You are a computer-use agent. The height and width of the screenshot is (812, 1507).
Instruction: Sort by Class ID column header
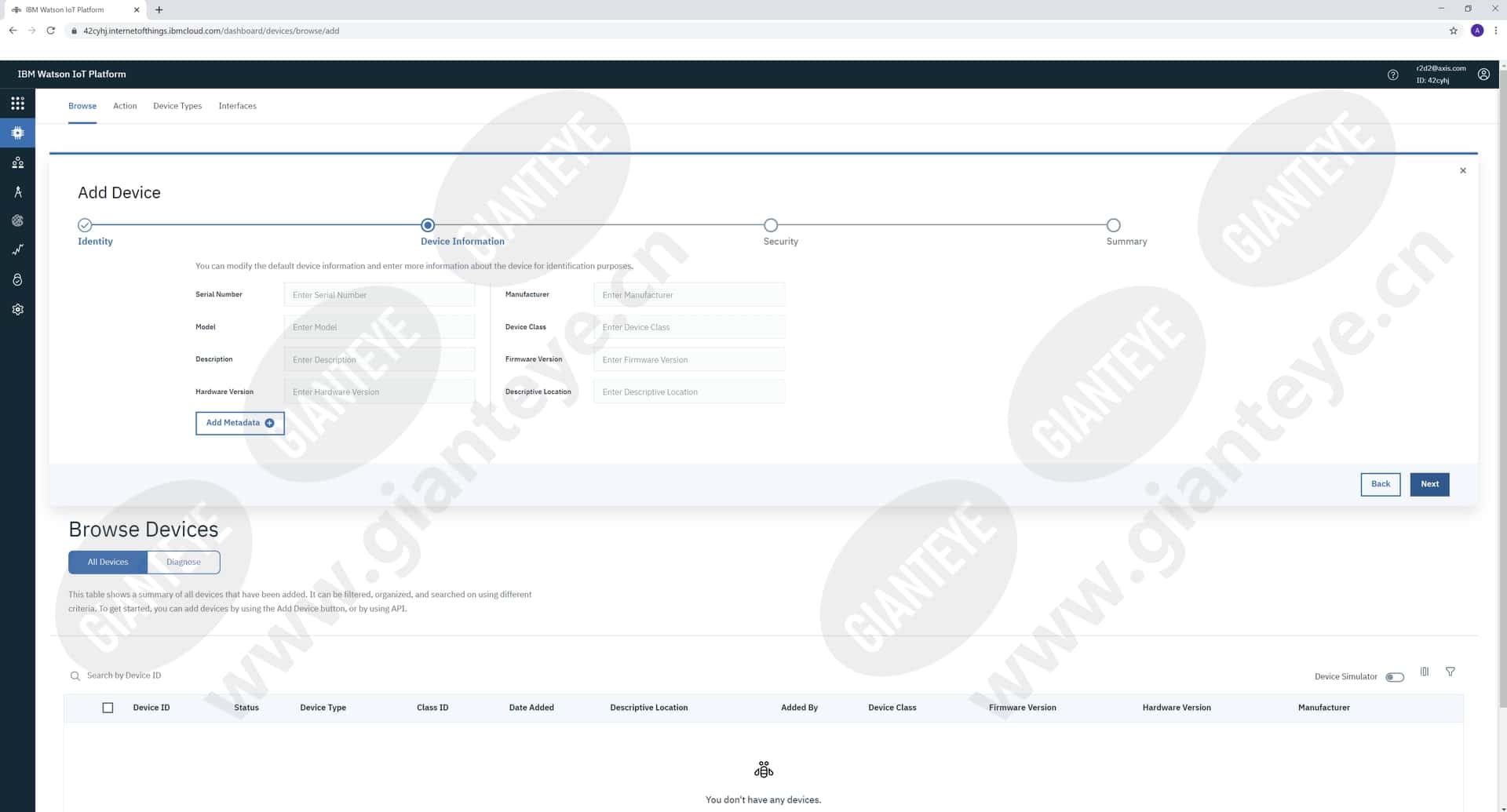(x=432, y=708)
